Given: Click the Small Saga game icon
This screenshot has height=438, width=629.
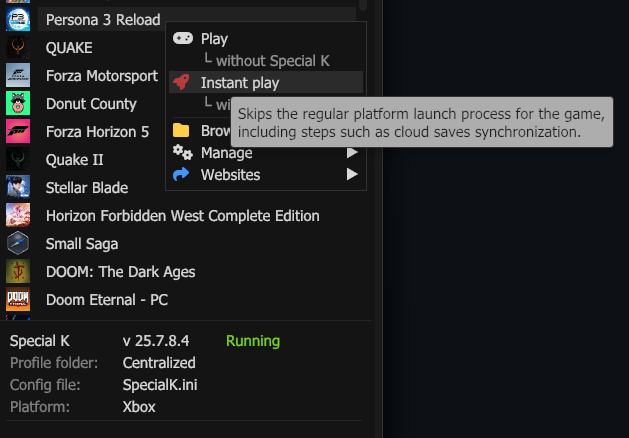Looking at the screenshot, I should (x=18, y=243).
